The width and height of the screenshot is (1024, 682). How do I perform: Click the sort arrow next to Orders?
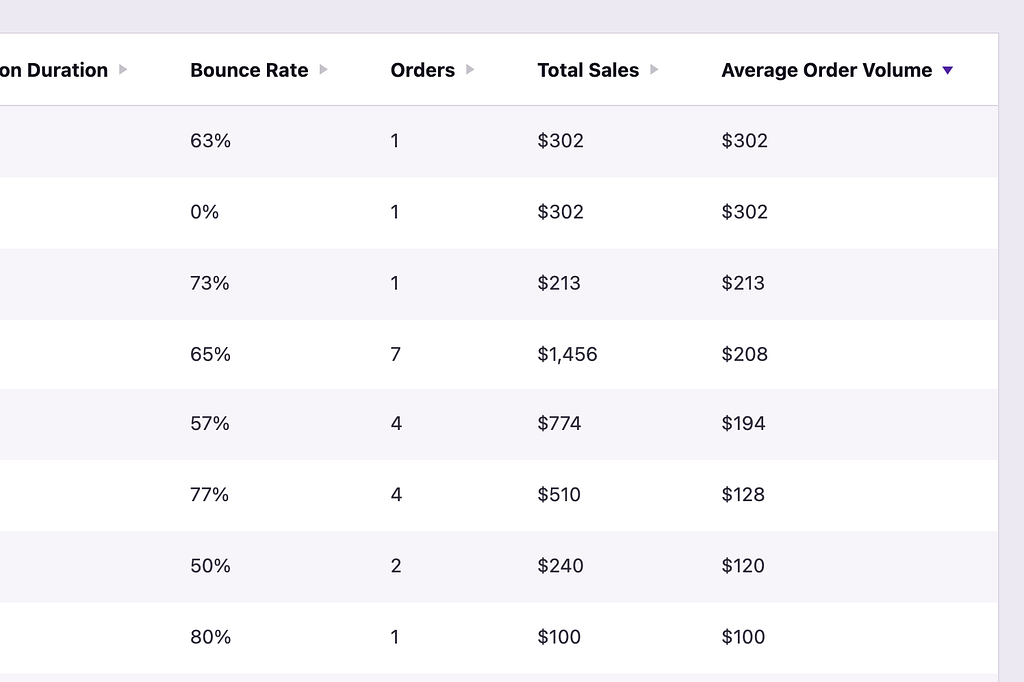point(470,70)
